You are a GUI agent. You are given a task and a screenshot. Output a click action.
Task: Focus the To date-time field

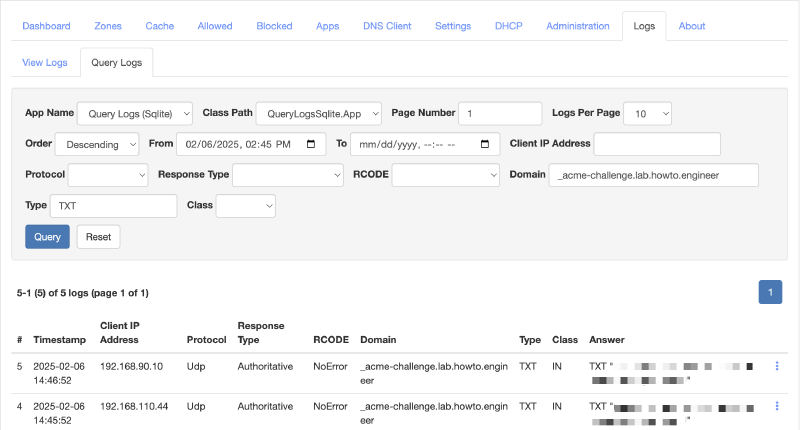click(424, 144)
